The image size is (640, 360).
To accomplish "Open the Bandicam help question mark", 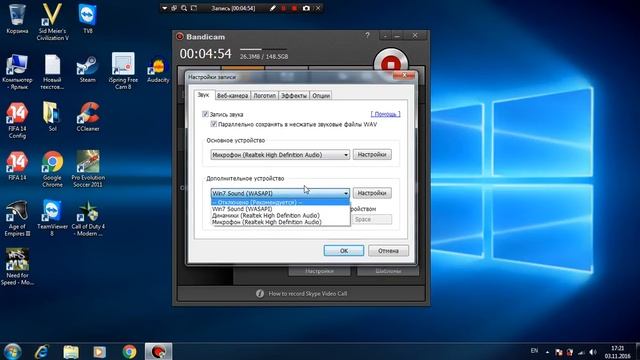I will coord(367,36).
